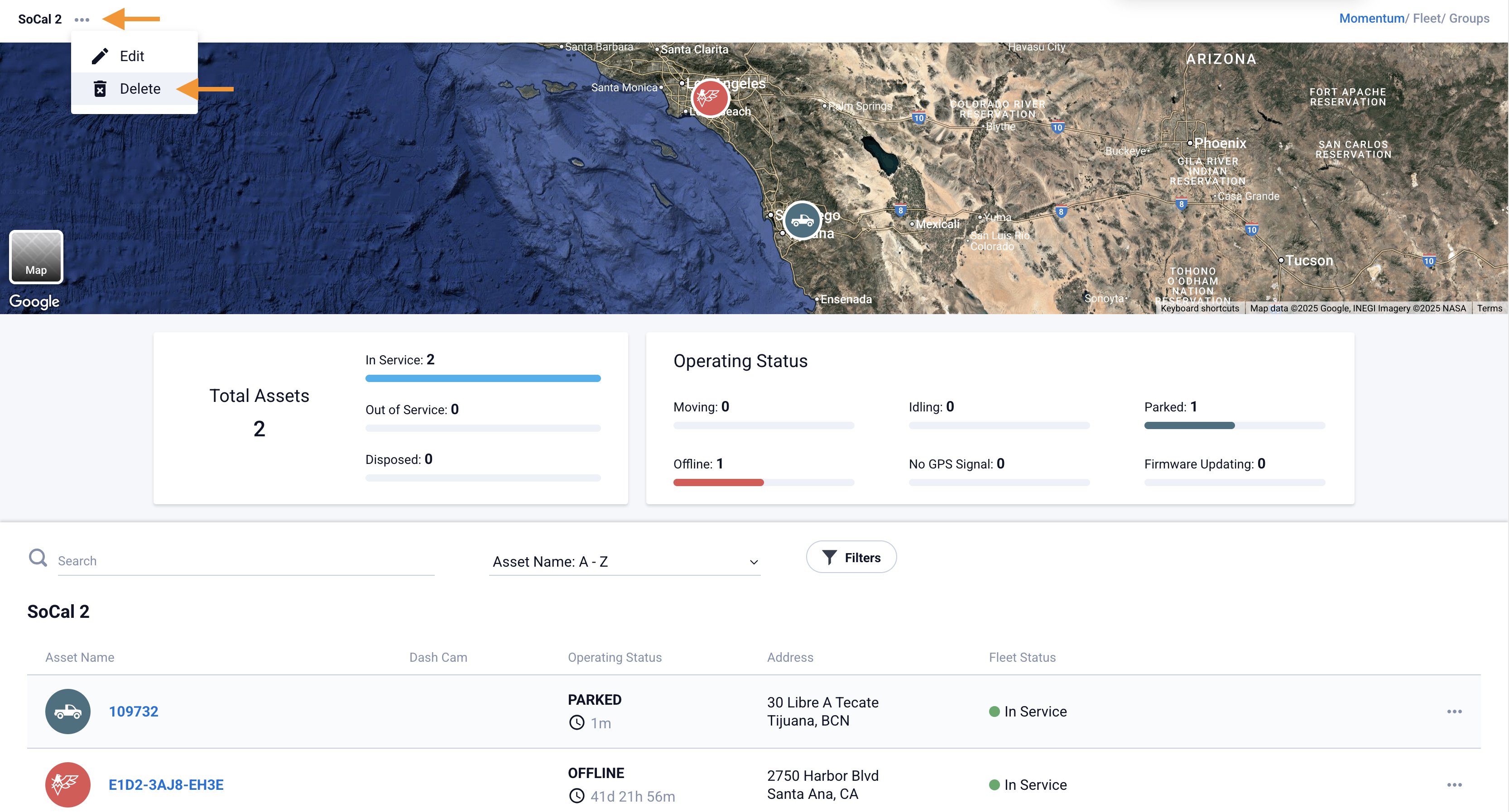Click the In Service progress bar

(x=483, y=378)
